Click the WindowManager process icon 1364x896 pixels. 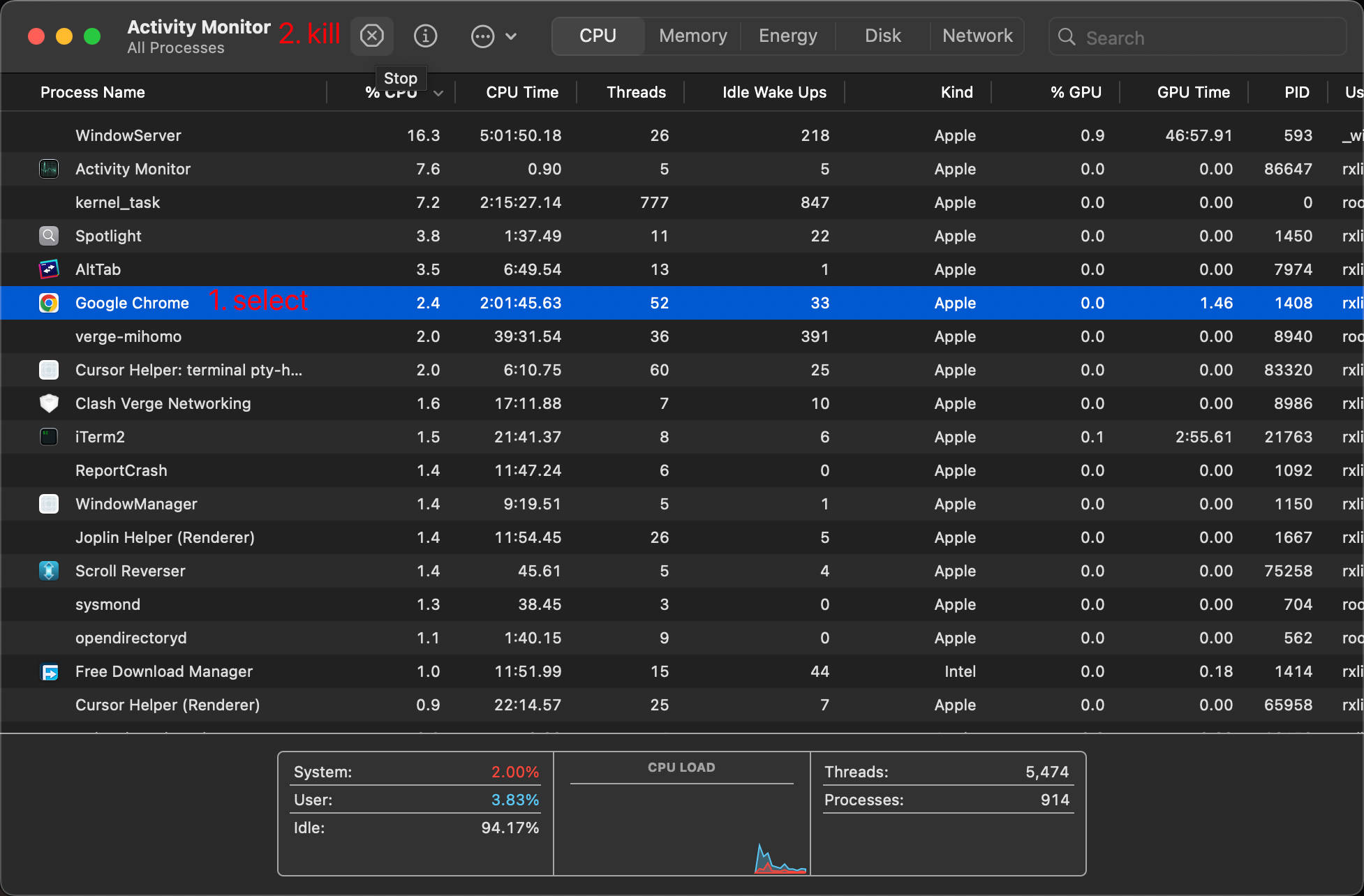(49, 504)
